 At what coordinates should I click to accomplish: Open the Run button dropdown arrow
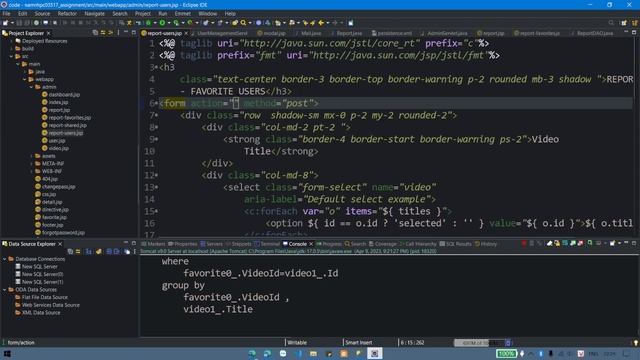click(168, 23)
